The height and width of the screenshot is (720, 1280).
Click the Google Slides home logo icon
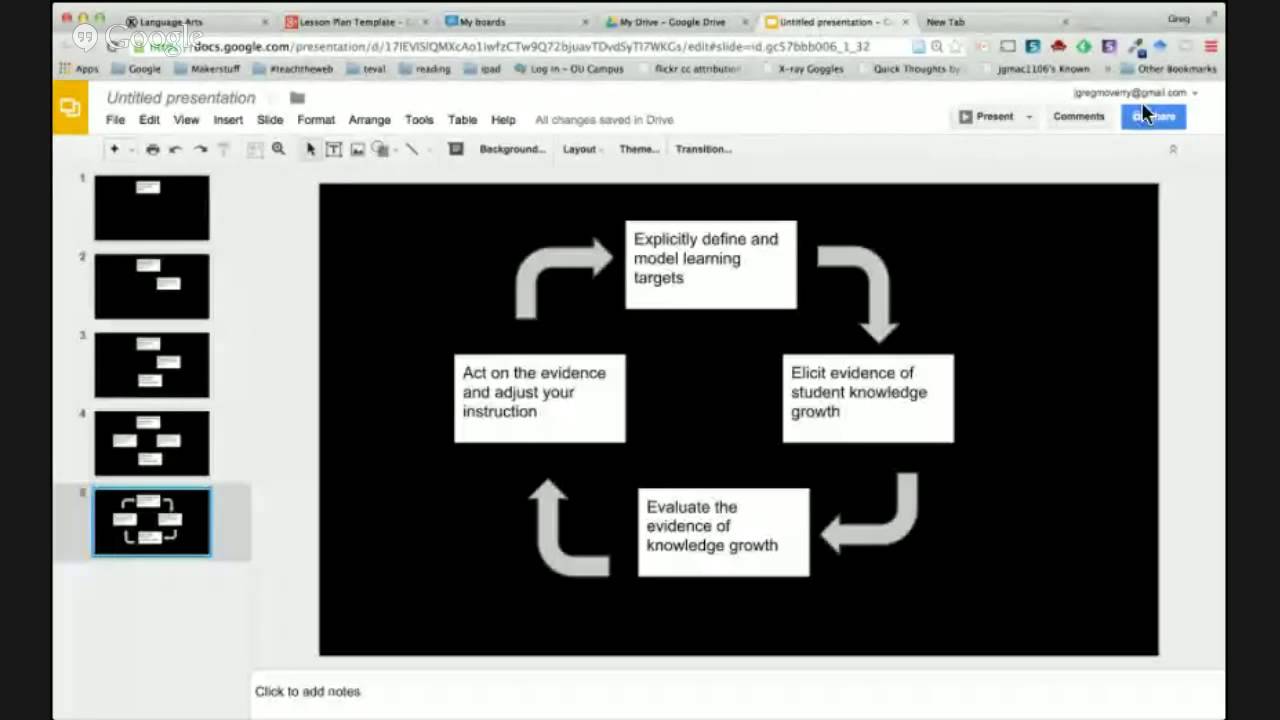click(x=70, y=108)
